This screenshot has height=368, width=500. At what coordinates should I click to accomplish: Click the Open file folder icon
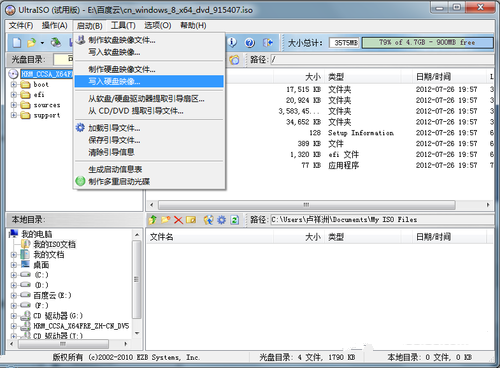click(31, 42)
